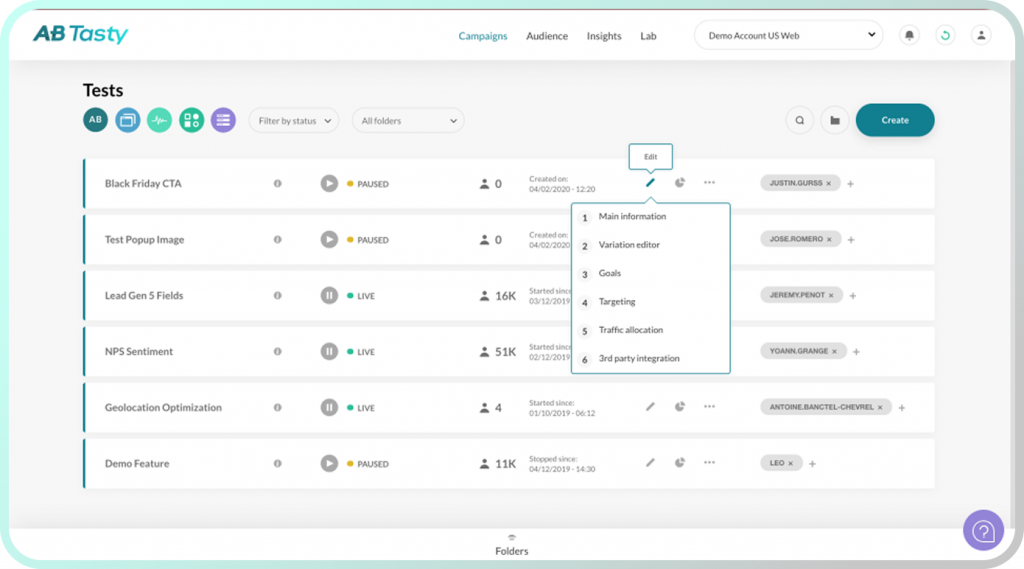Open Demo Account US Web selector
The width and height of the screenshot is (1024, 569).
tap(788, 36)
